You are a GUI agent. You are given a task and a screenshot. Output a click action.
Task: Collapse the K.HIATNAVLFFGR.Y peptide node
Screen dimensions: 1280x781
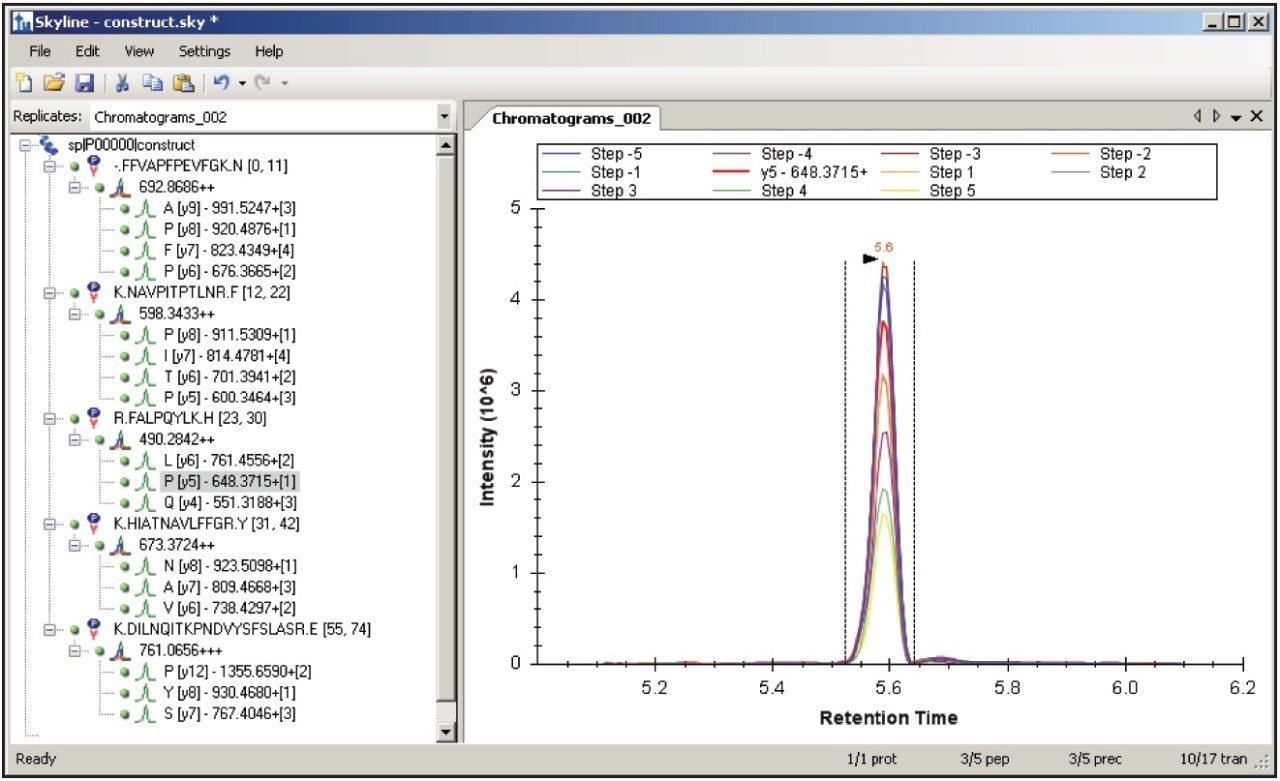pos(52,523)
